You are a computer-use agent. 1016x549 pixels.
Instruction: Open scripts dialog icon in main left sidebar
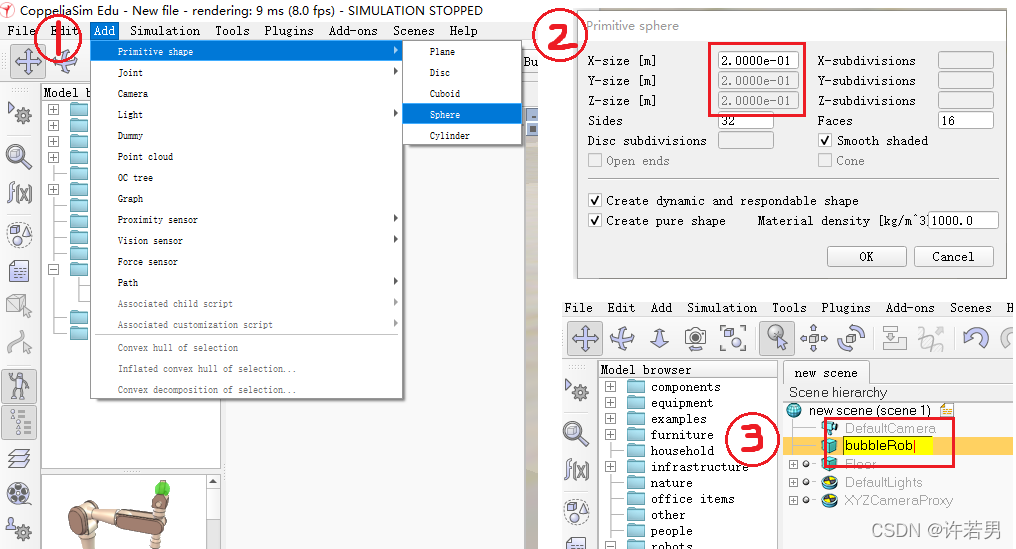point(19,271)
